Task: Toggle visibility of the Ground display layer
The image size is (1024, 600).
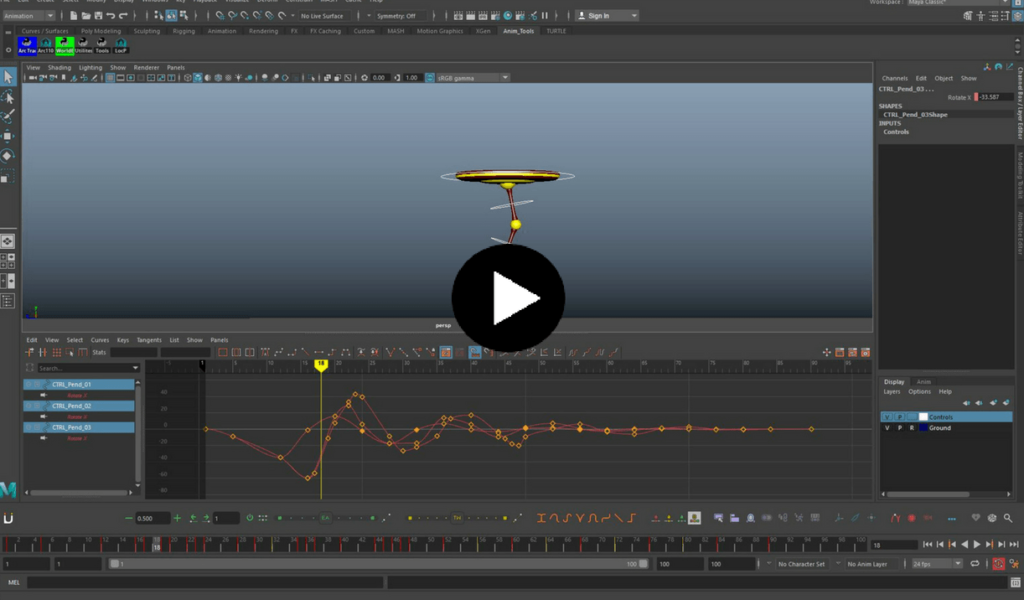Action: pos(886,427)
